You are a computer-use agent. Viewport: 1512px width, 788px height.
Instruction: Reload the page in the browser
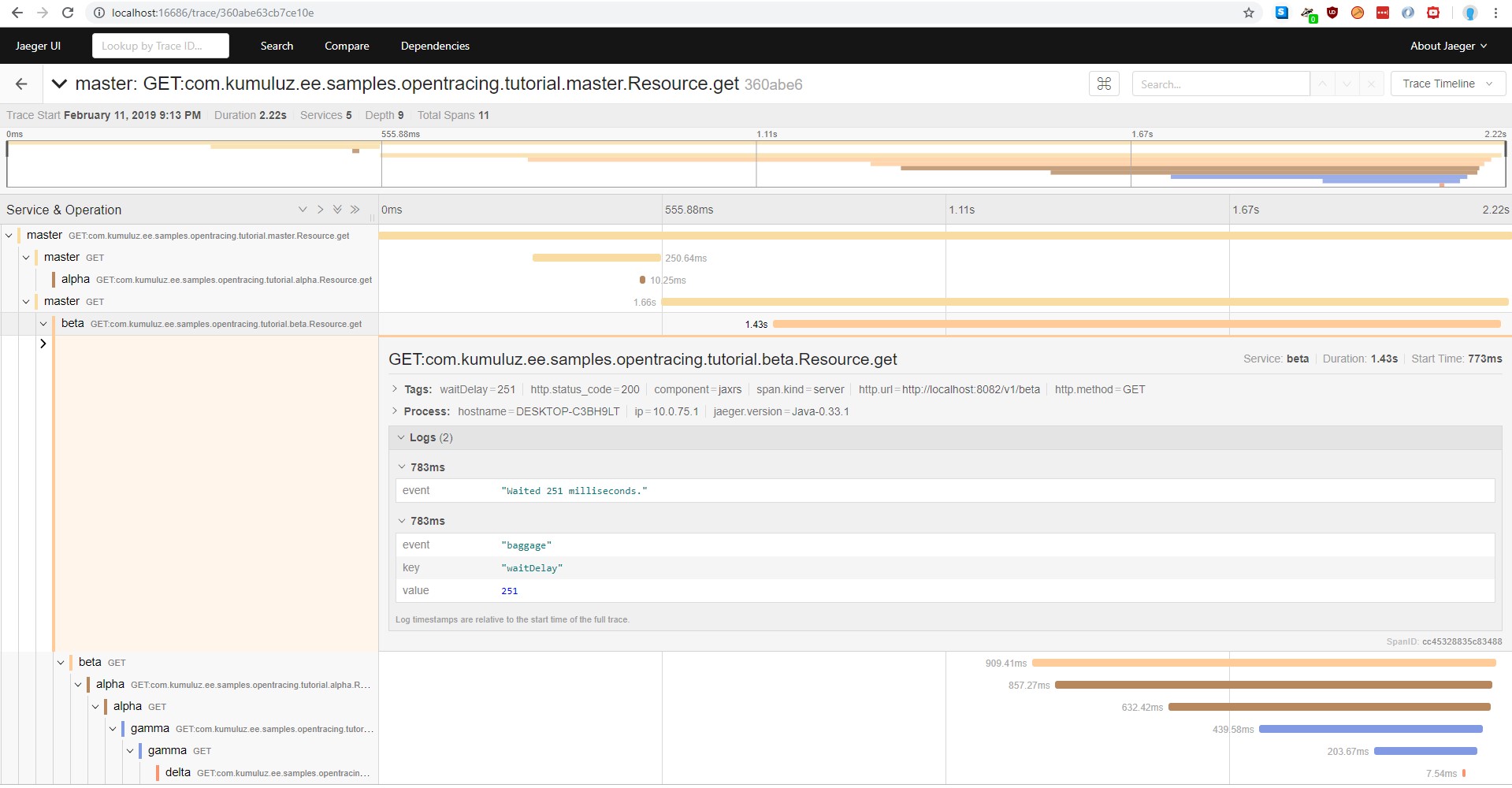tap(68, 13)
